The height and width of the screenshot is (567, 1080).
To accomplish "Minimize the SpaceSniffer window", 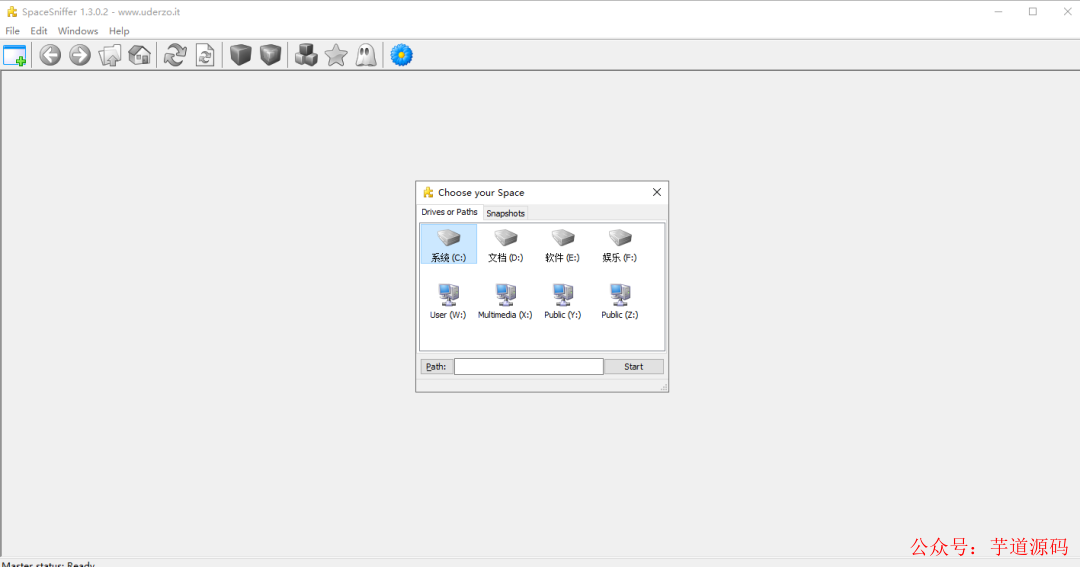I will [x=998, y=12].
